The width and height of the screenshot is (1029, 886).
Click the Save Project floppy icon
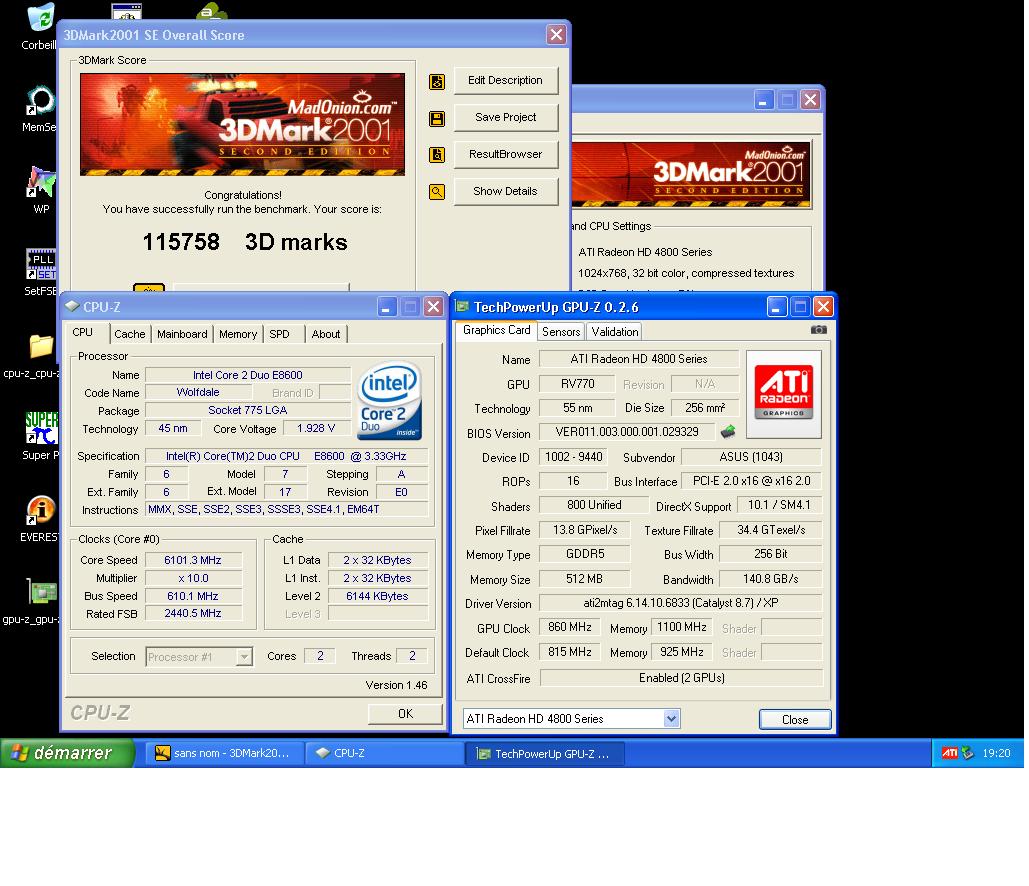pos(436,118)
